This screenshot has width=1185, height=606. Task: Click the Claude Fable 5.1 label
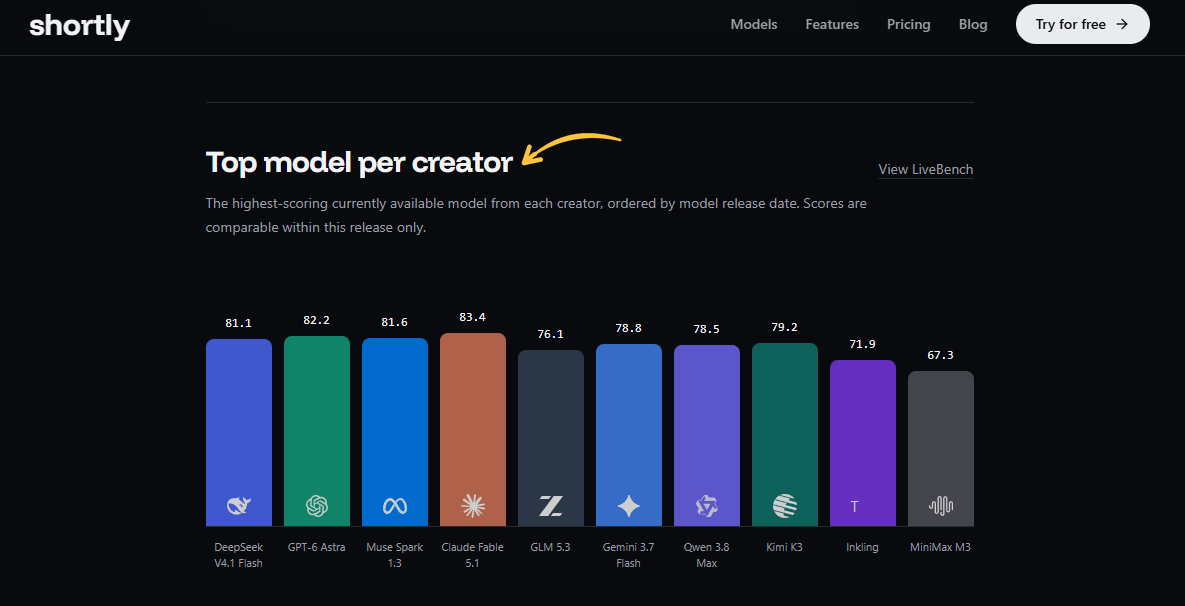point(472,555)
